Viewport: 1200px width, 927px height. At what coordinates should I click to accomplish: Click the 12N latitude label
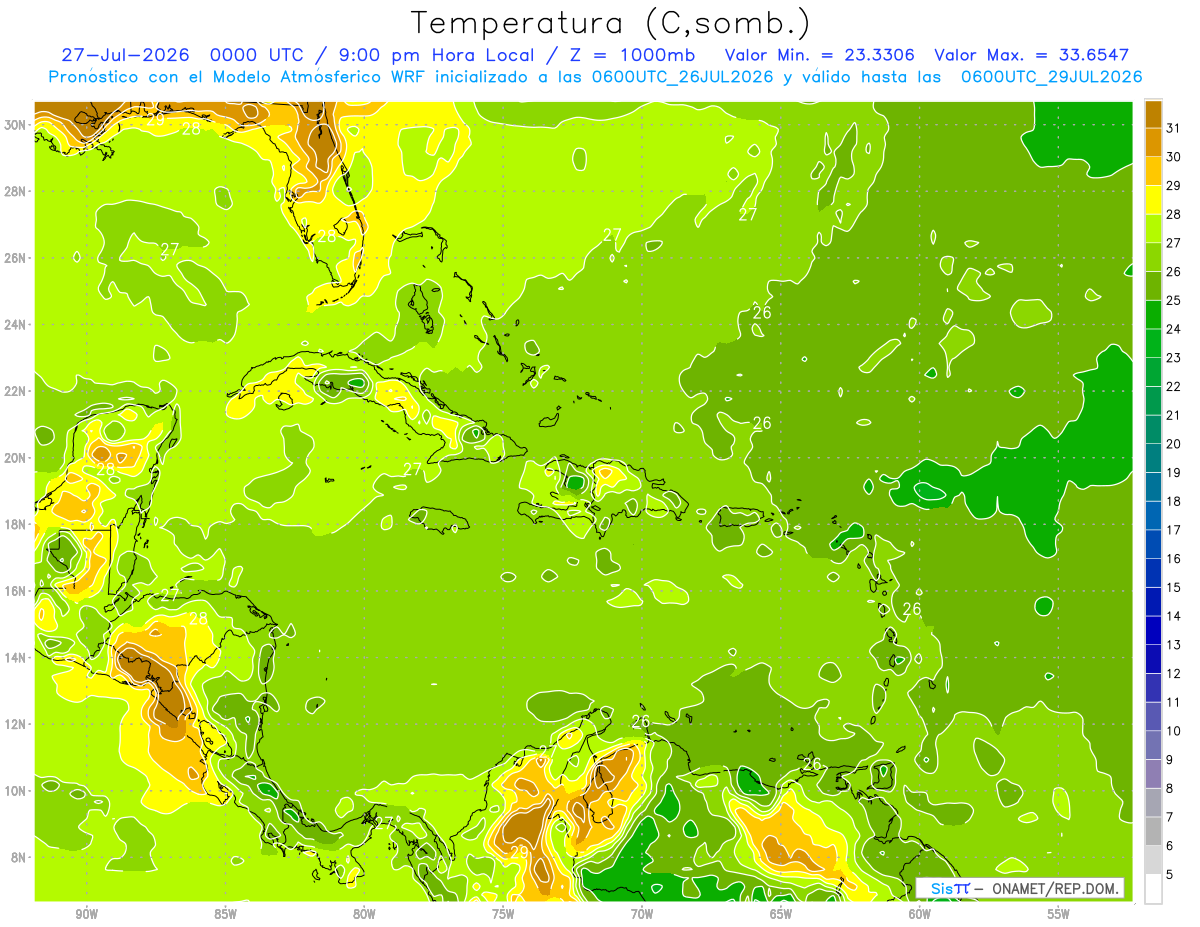14,724
